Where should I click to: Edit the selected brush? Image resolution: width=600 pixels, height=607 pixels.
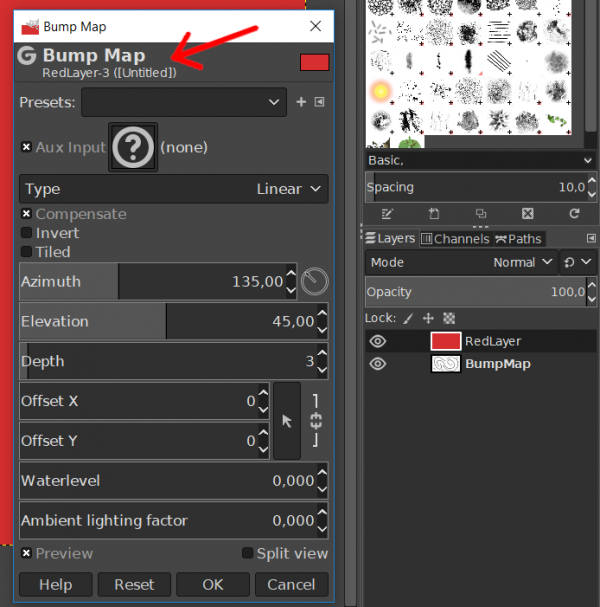[x=387, y=214]
